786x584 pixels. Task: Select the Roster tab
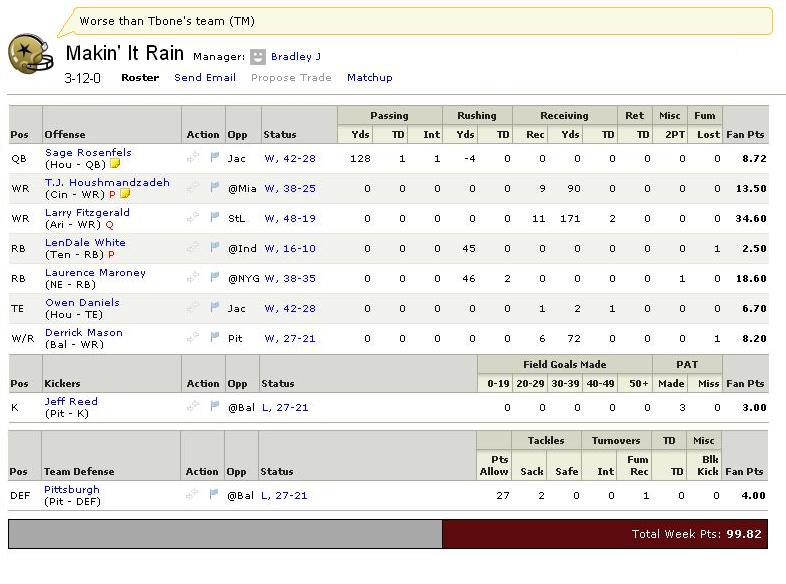pyautogui.click(x=140, y=78)
